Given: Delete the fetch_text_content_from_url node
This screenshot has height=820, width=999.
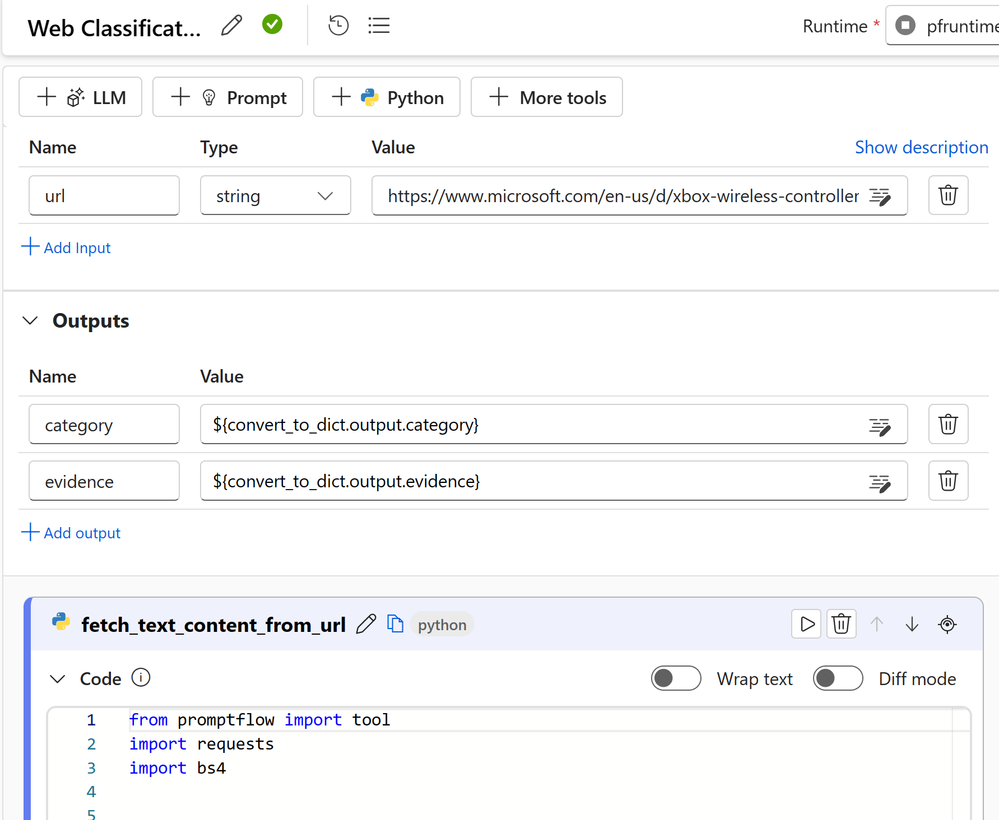Looking at the screenshot, I should [842, 625].
